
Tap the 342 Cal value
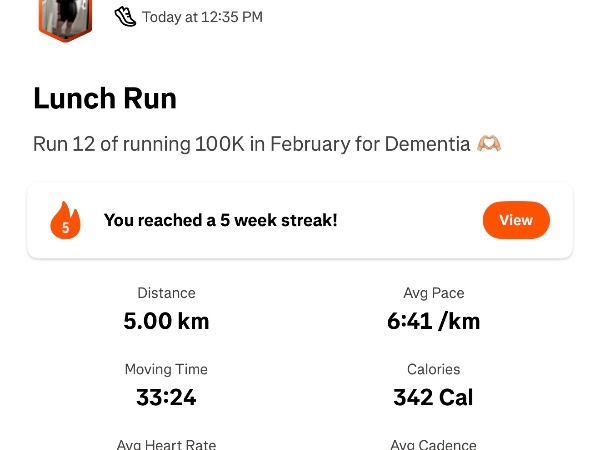tap(434, 397)
